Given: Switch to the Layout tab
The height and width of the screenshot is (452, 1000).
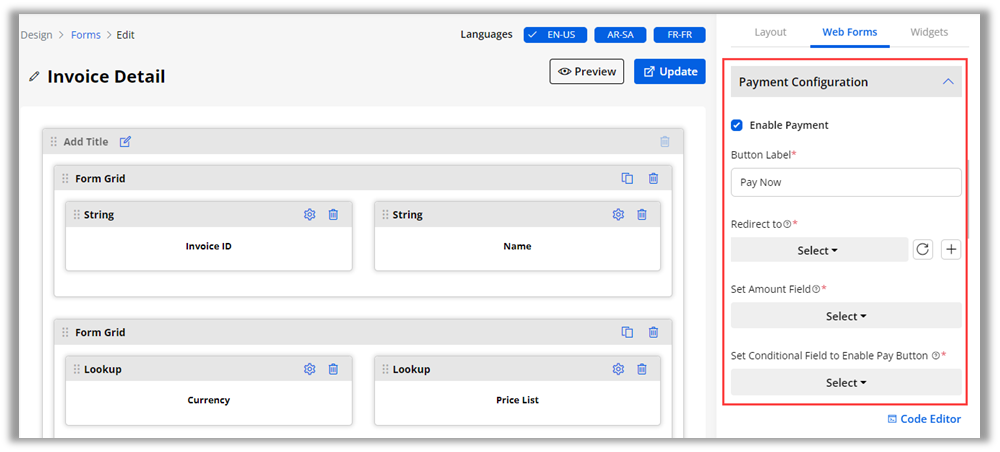Looking at the screenshot, I should [770, 32].
